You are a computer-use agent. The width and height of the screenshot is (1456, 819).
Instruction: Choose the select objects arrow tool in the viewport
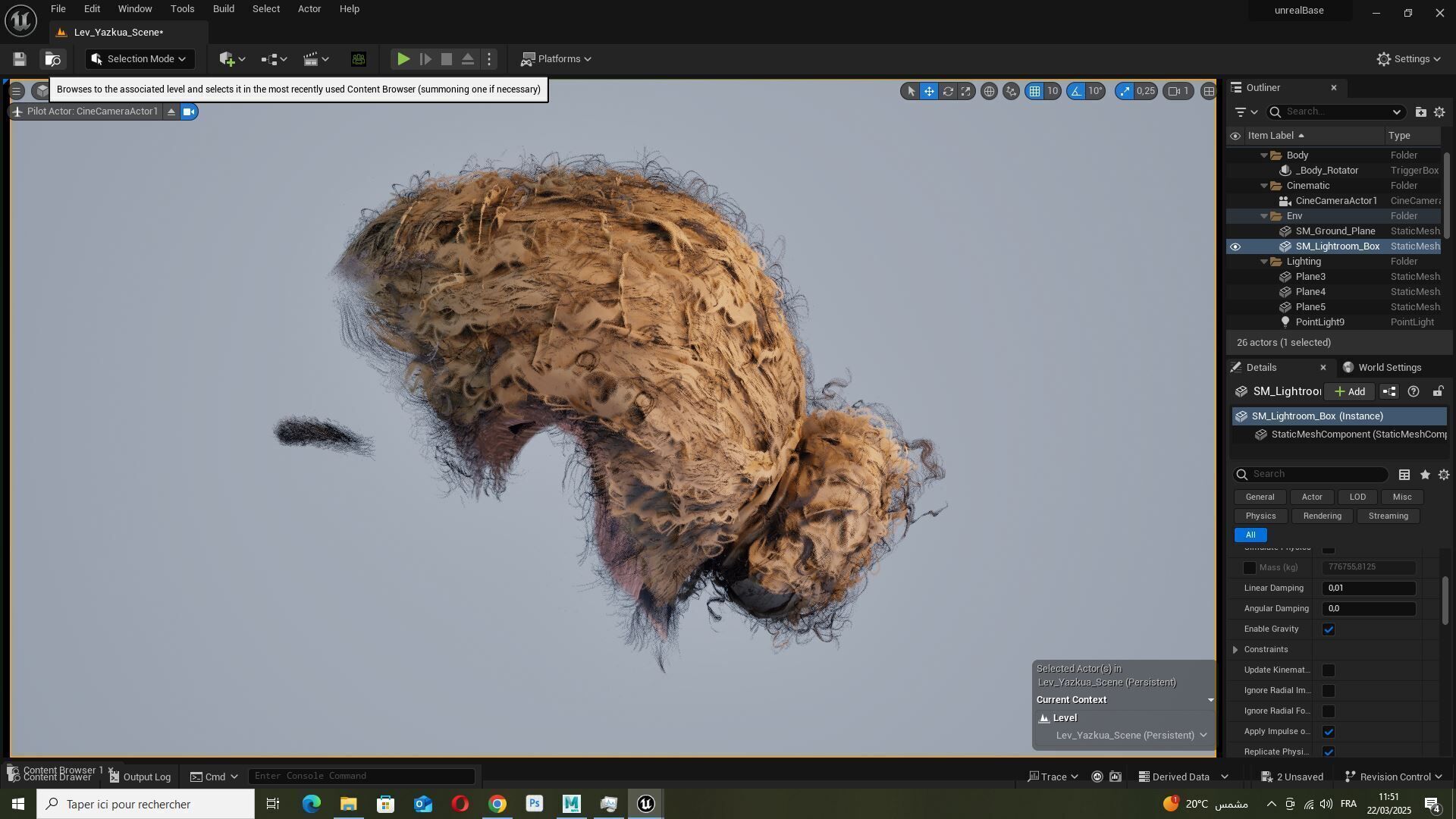[x=911, y=91]
